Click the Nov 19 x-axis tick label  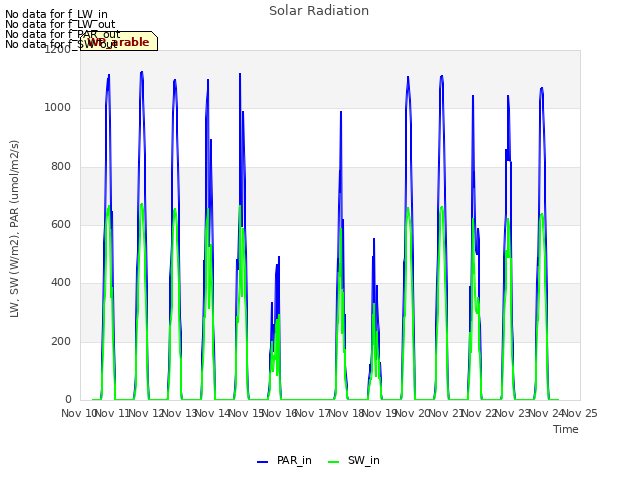[x=379, y=413]
